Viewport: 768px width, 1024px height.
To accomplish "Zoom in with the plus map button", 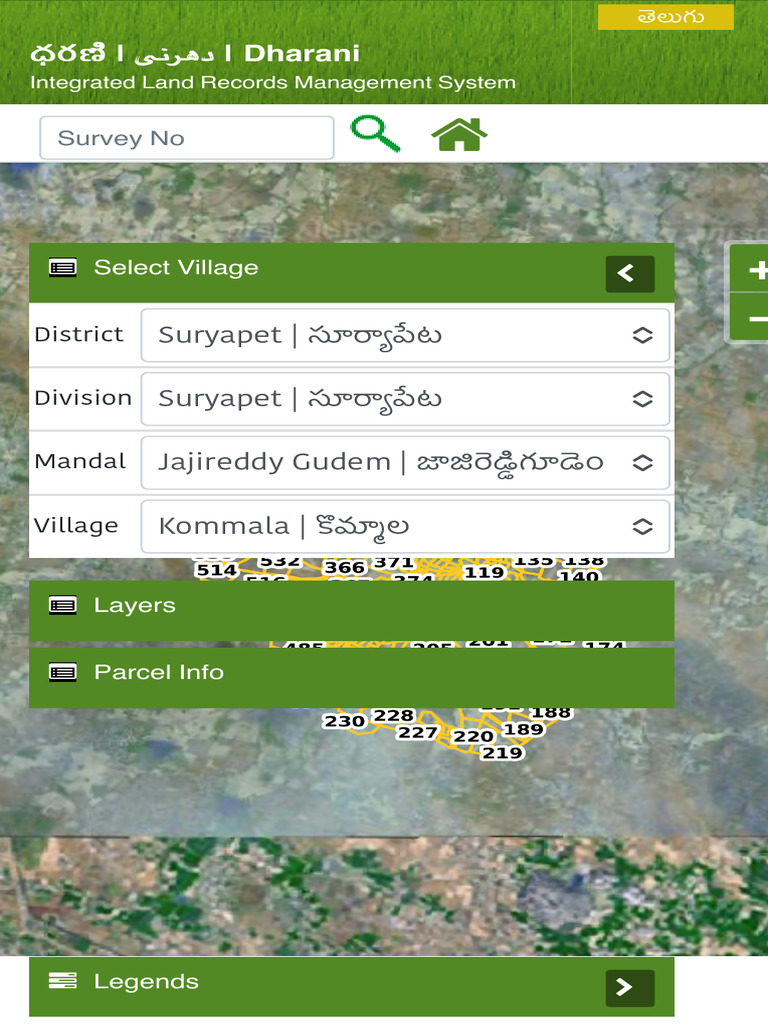I will pos(754,269).
